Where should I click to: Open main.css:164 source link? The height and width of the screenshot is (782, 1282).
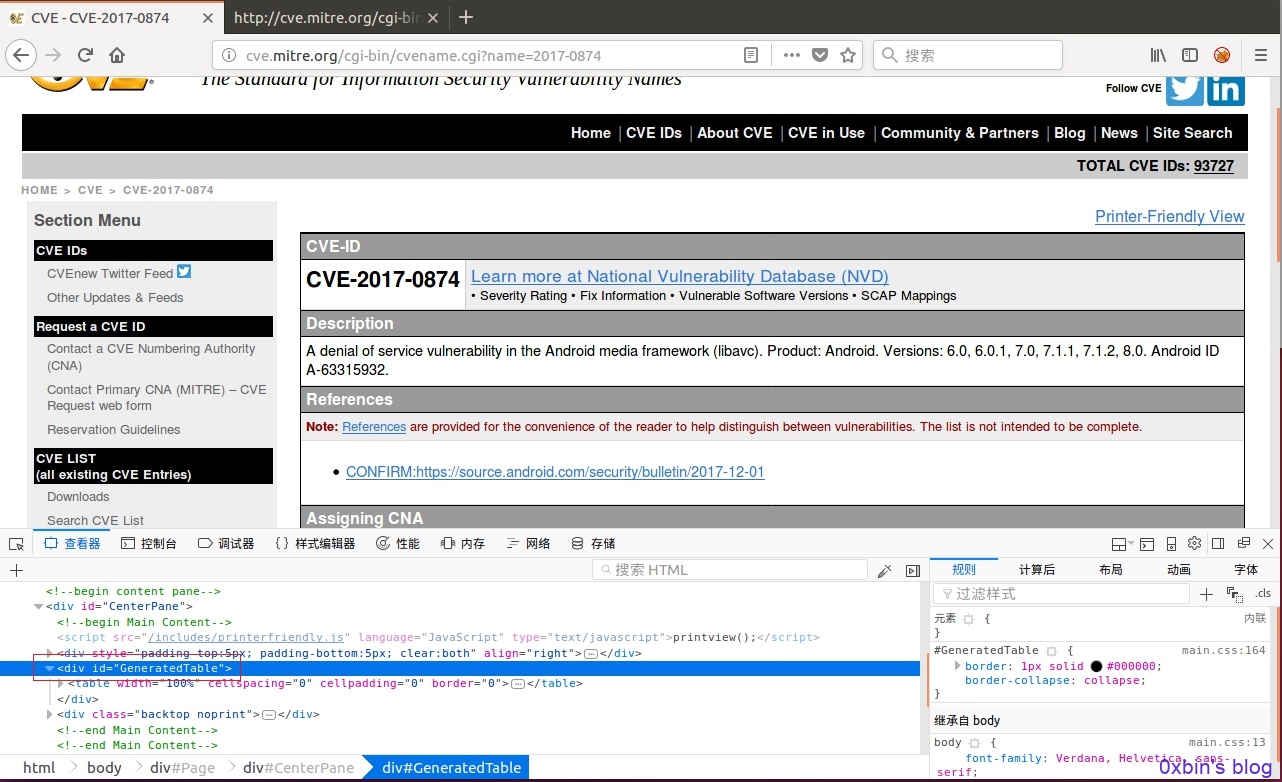[x=1223, y=651]
